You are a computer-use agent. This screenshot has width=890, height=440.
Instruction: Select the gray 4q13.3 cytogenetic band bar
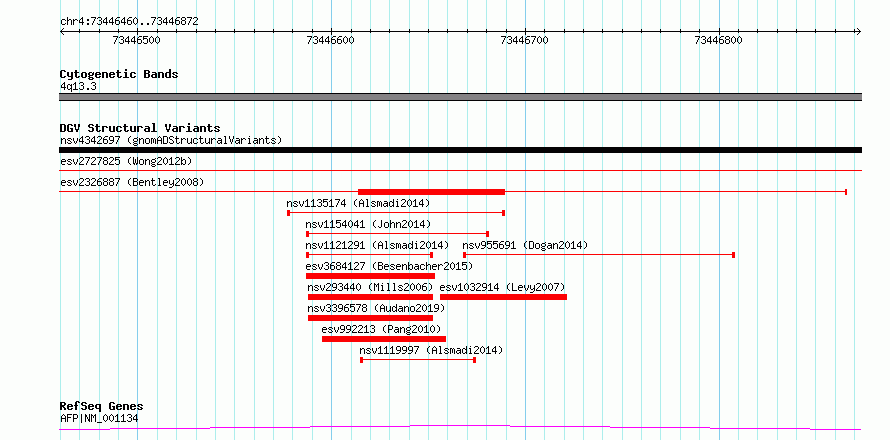tap(460, 97)
